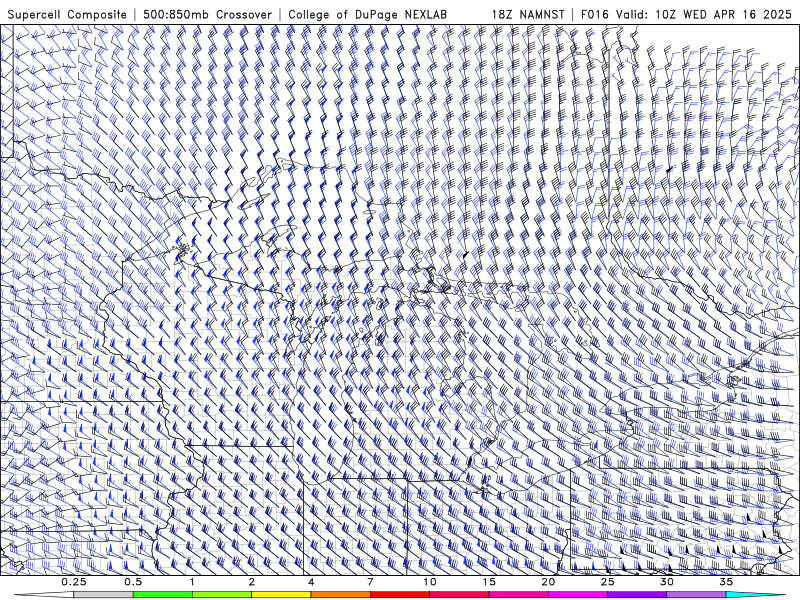Click the 0.25 legend value
800x600 pixels.
pyautogui.click(x=74, y=582)
